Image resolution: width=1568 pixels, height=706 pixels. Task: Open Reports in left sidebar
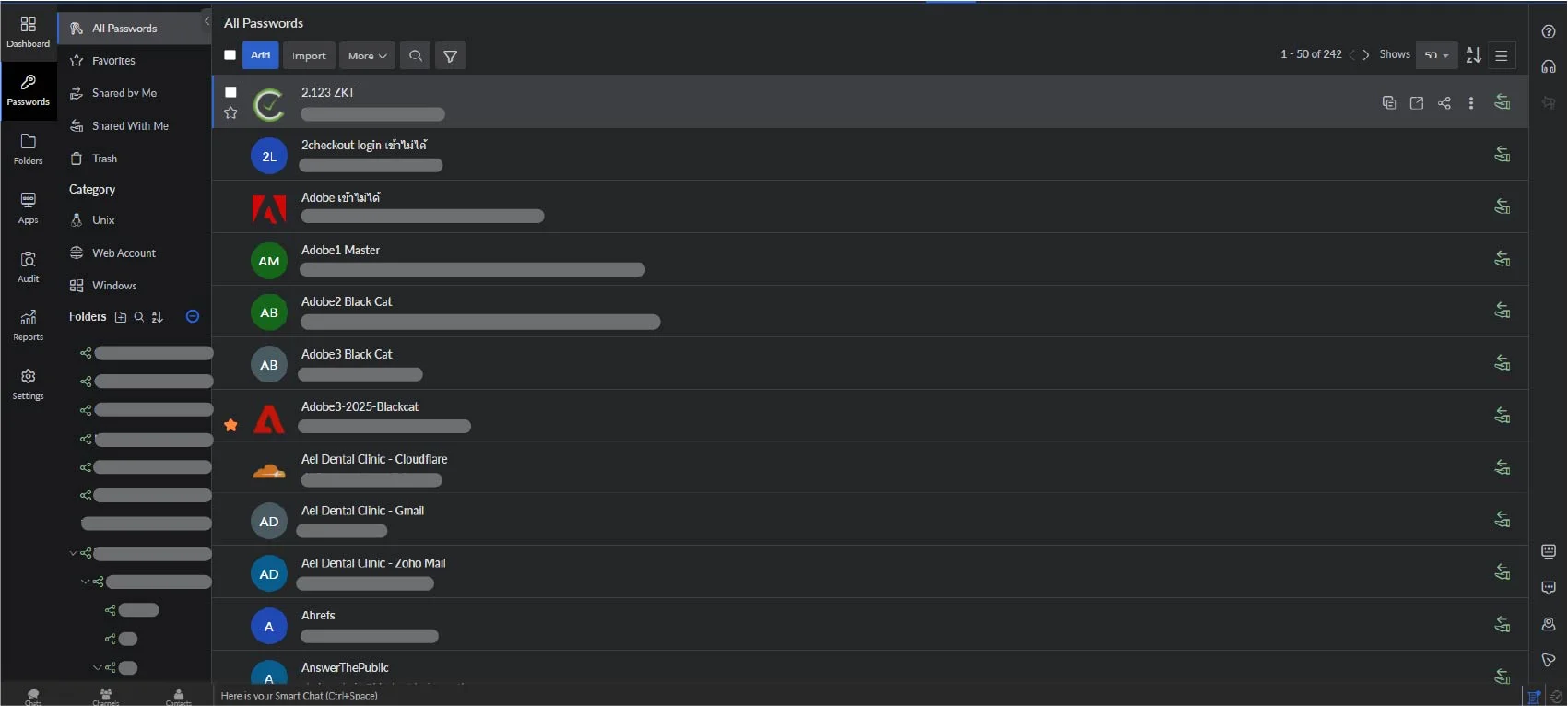29,325
